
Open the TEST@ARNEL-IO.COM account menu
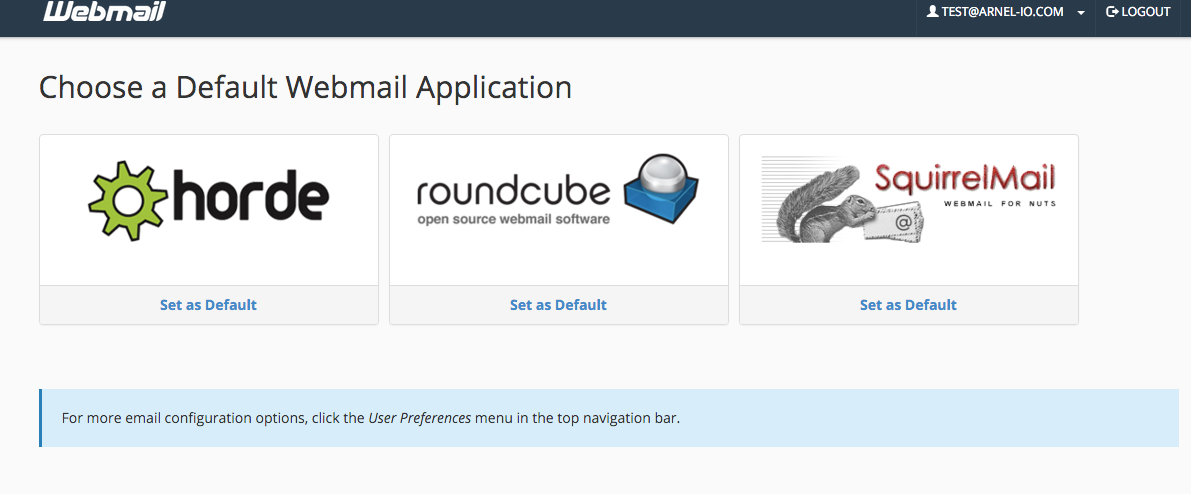tap(1002, 12)
